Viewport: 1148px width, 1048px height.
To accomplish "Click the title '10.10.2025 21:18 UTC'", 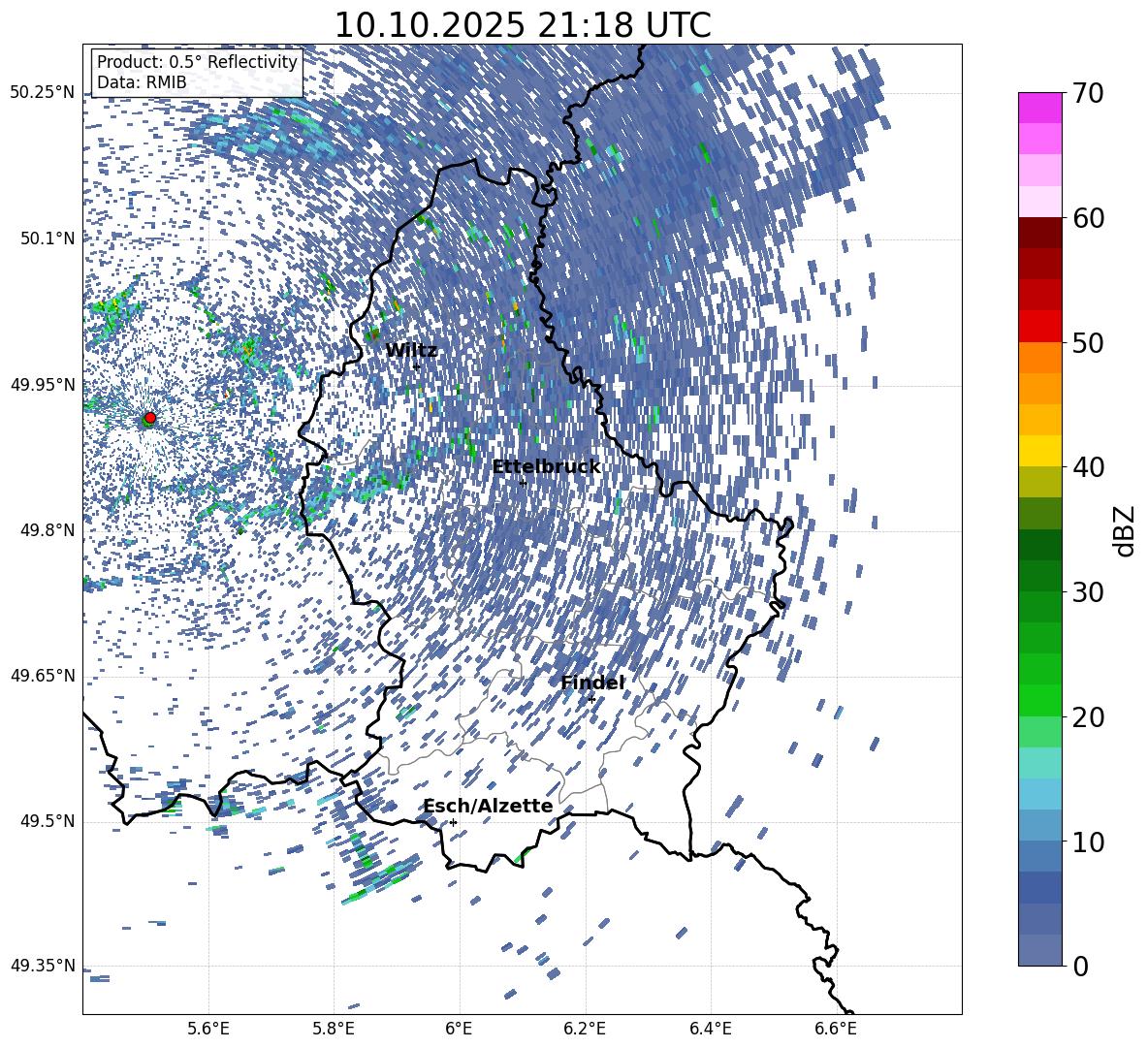I will point(523,25).
